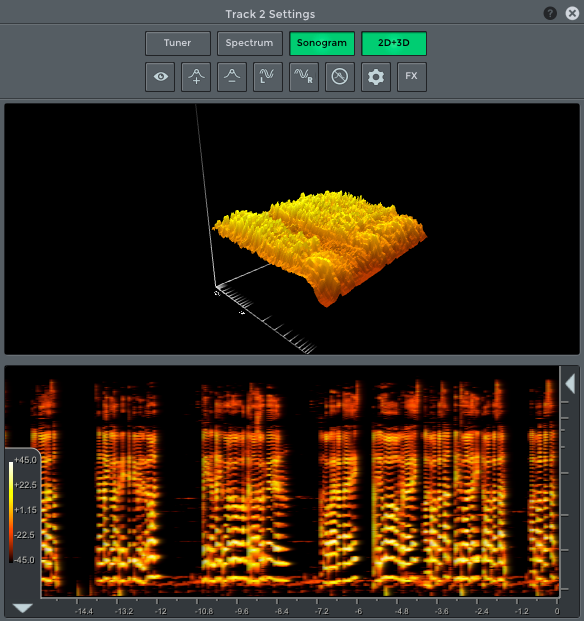Collapse the side panel left-pointing arrow
Screen dimensions: 584x621
(570, 384)
